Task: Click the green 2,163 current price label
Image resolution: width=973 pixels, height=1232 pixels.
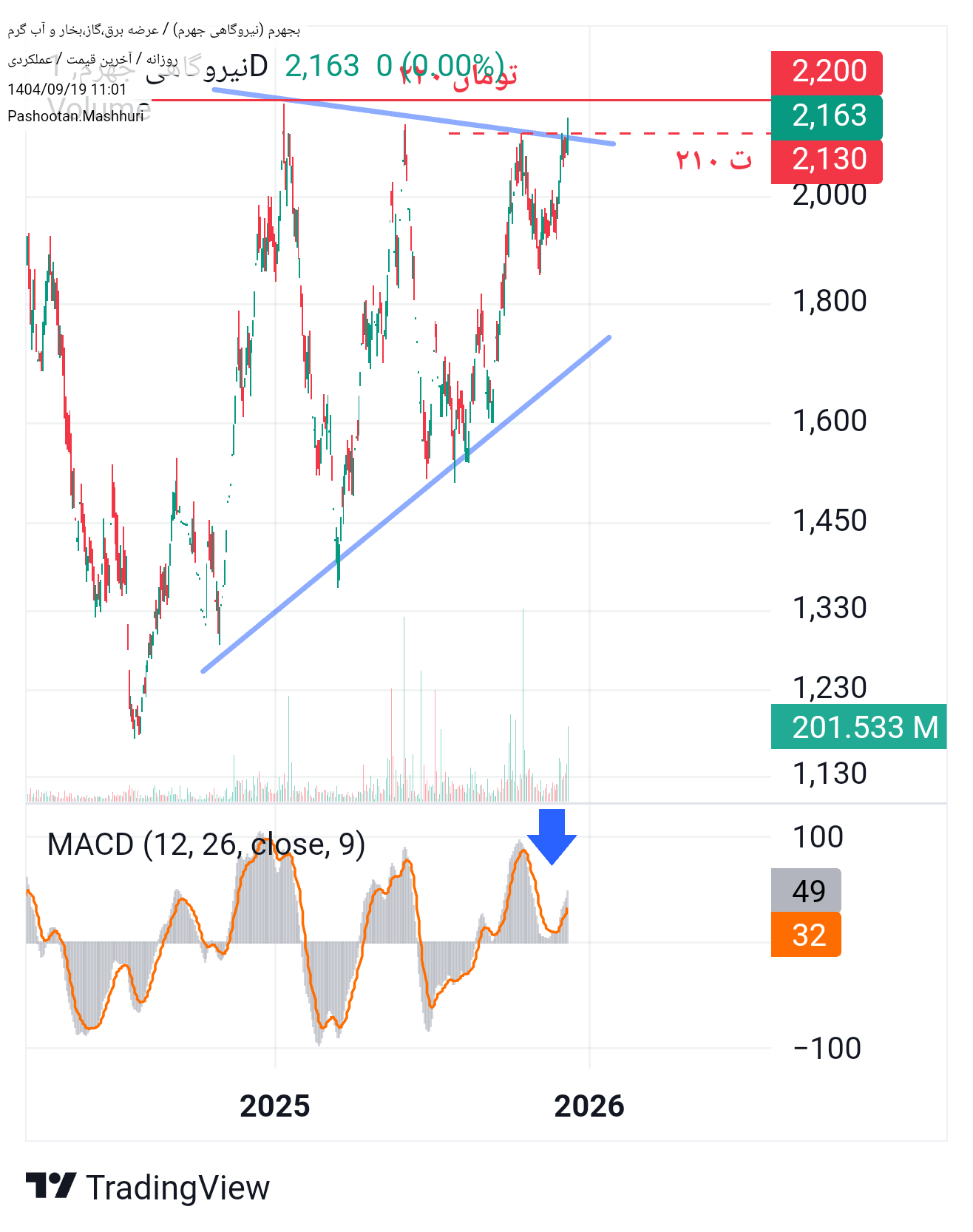Action: pos(826,116)
